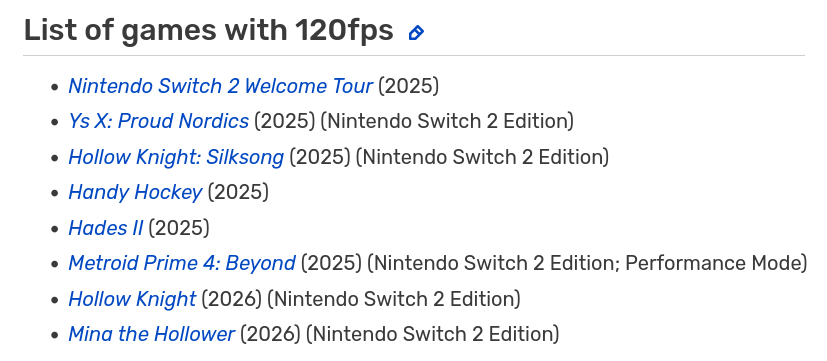827x361 pixels.
Task: Click 'Nintendo Switch 2 Edition' text after Ys X
Action: click(447, 121)
